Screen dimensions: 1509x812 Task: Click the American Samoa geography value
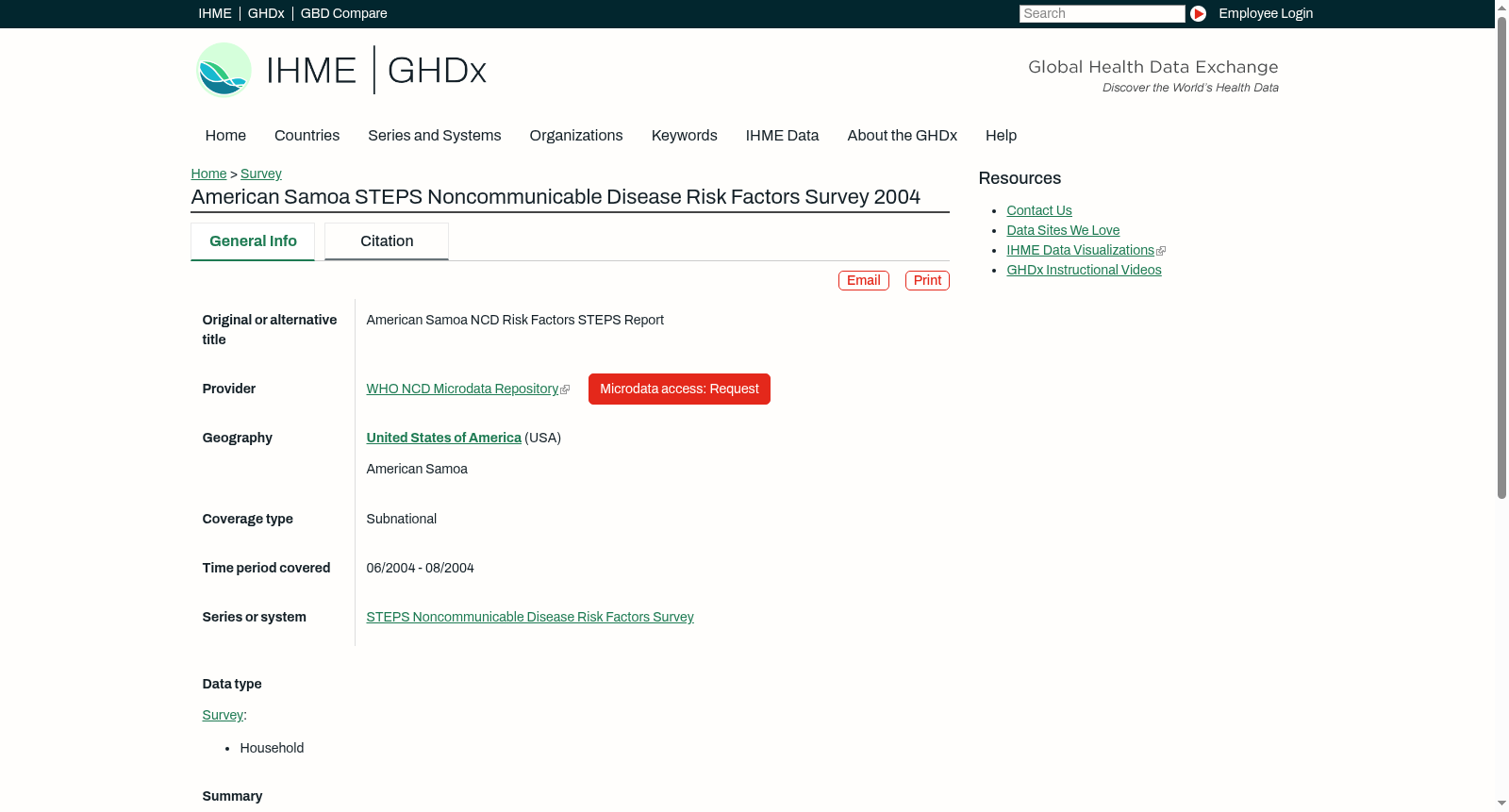point(417,470)
